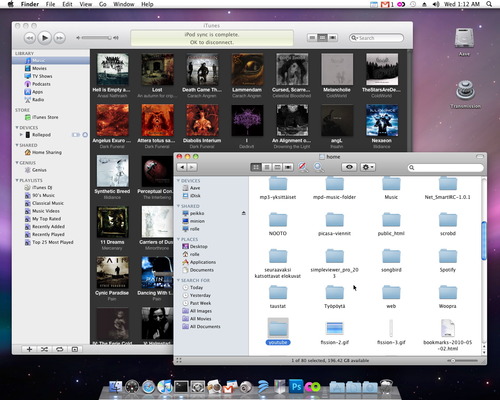Open the View menu
The height and width of the screenshot is (400, 500).
tap(85, 4)
